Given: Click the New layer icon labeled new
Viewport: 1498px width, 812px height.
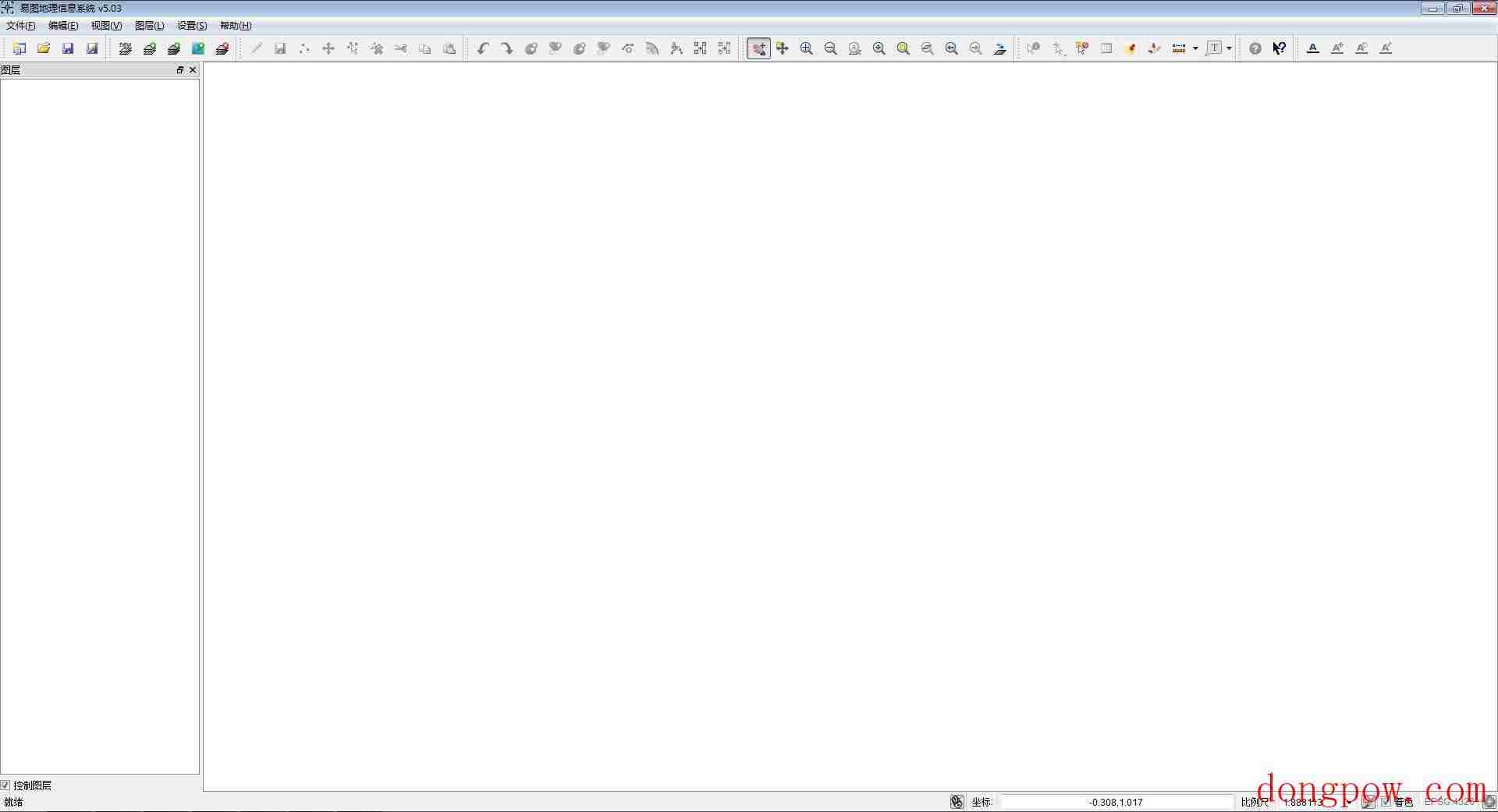Looking at the screenshot, I should pos(125,48).
